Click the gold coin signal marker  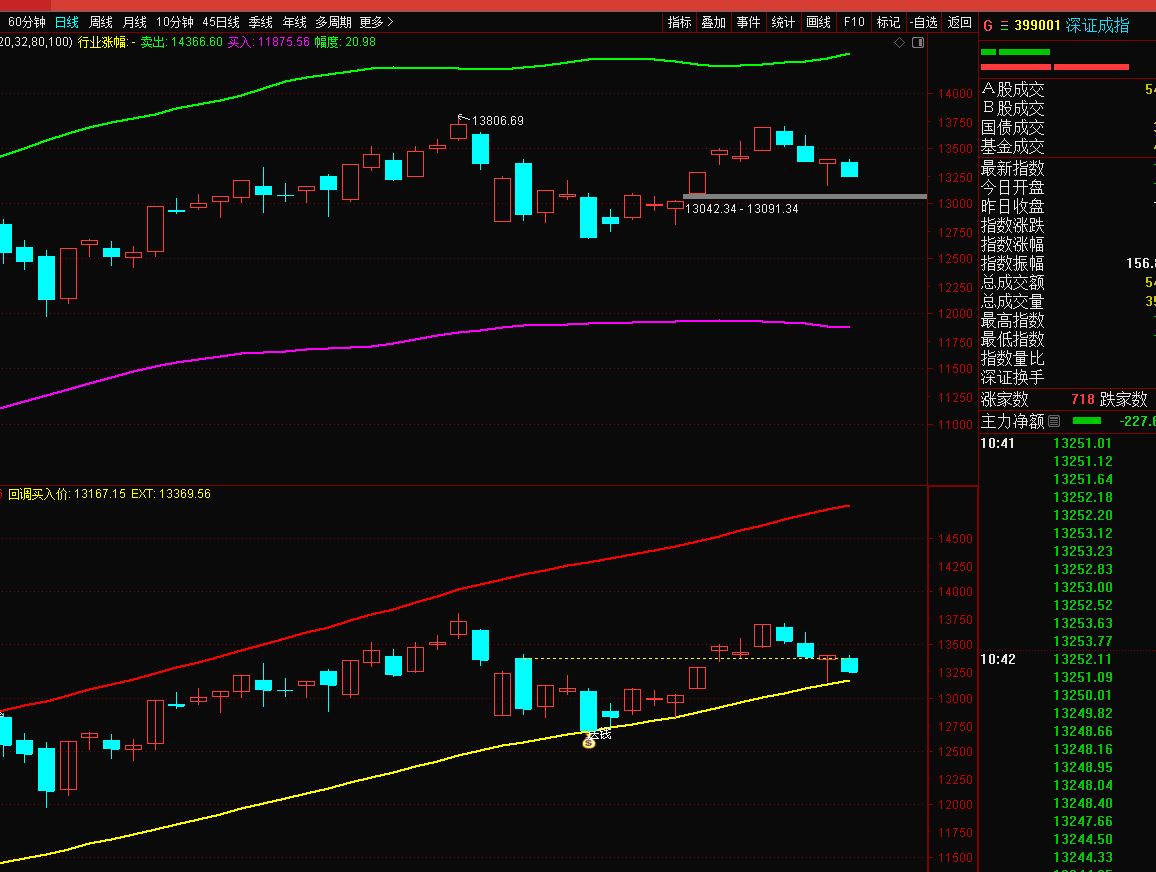click(588, 742)
